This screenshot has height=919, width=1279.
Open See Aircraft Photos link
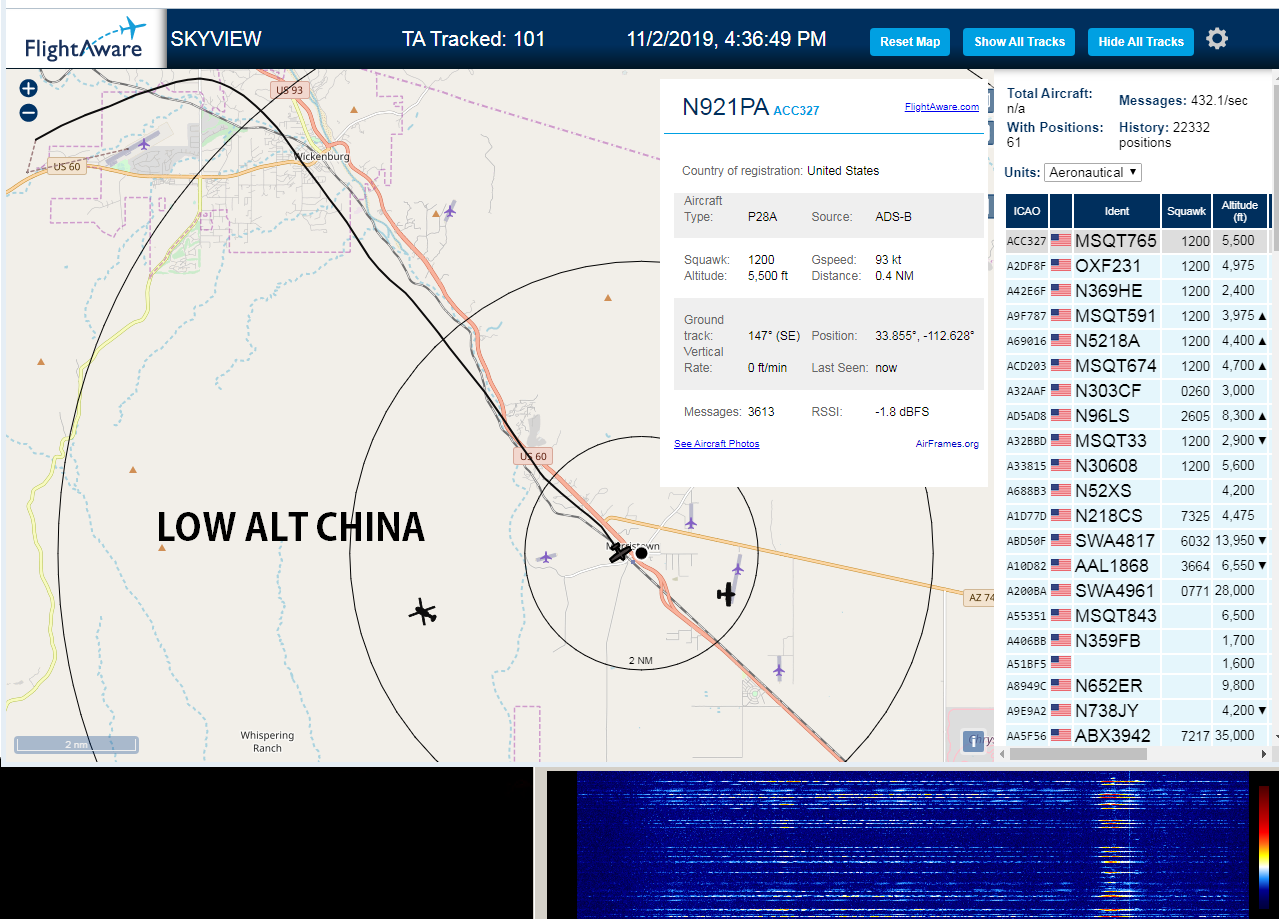[717, 444]
